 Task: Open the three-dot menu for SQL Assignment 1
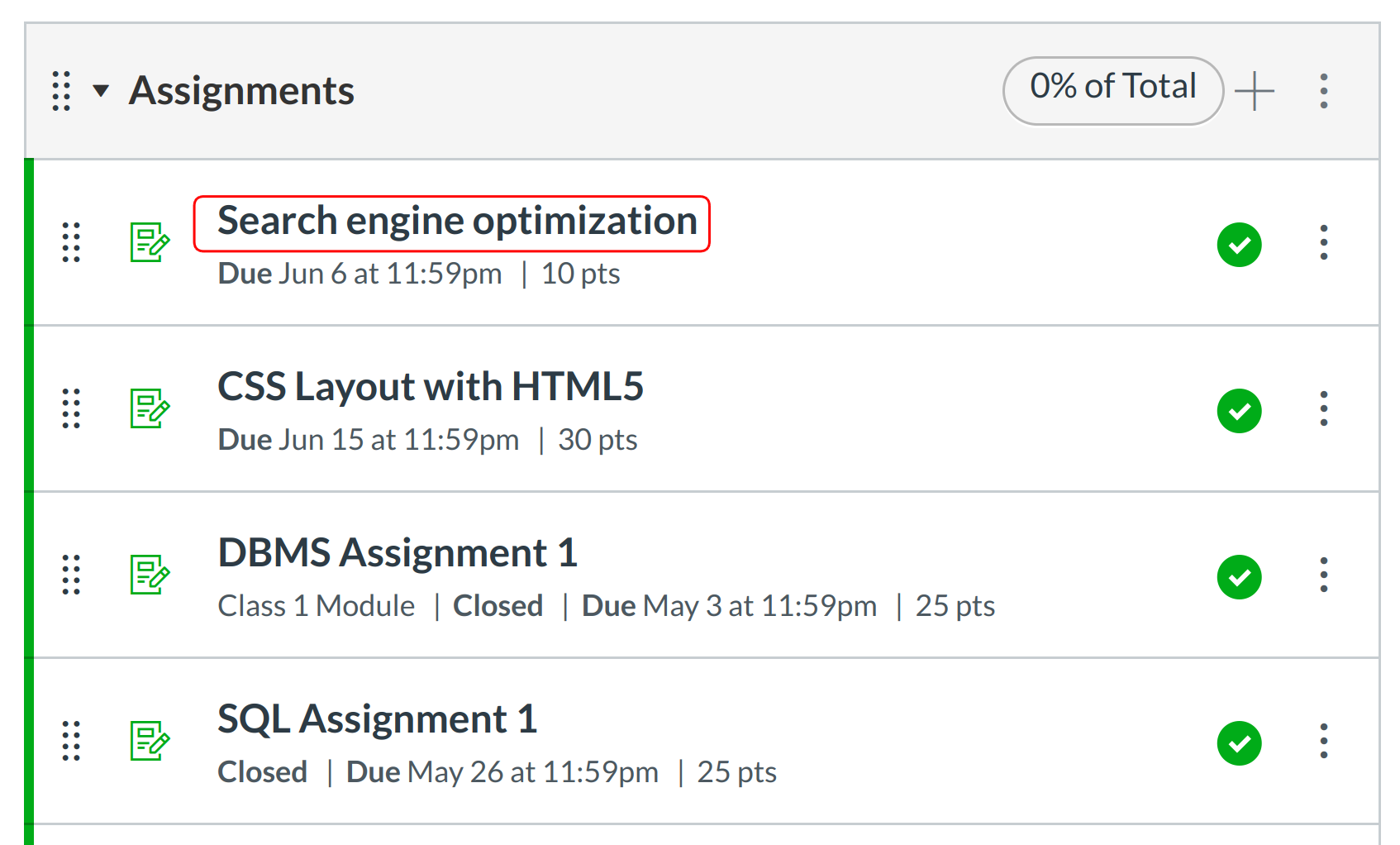pyautogui.click(x=1323, y=740)
